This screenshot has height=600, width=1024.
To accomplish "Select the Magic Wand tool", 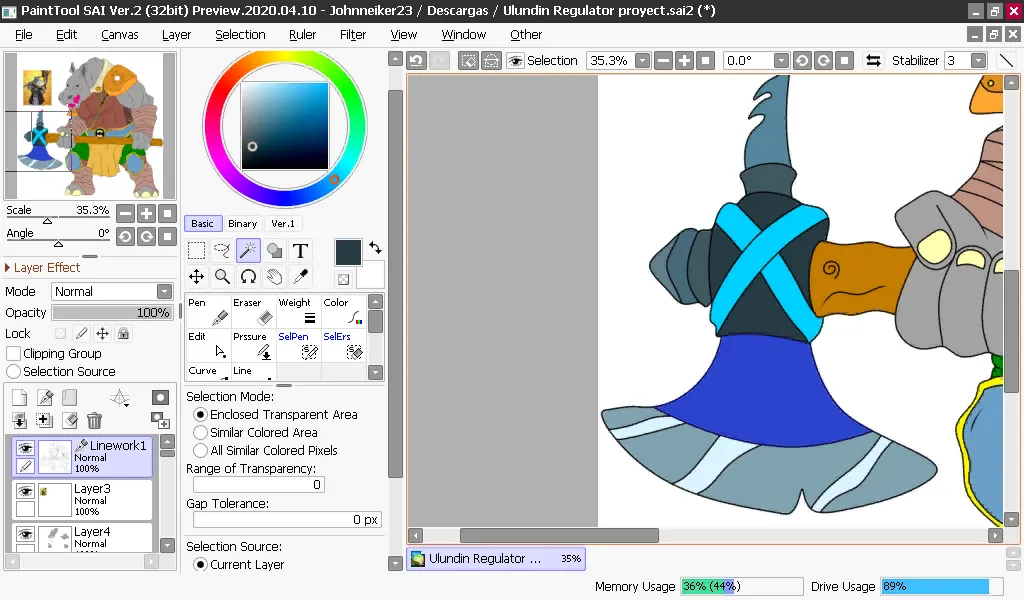I will (x=248, y=251).
